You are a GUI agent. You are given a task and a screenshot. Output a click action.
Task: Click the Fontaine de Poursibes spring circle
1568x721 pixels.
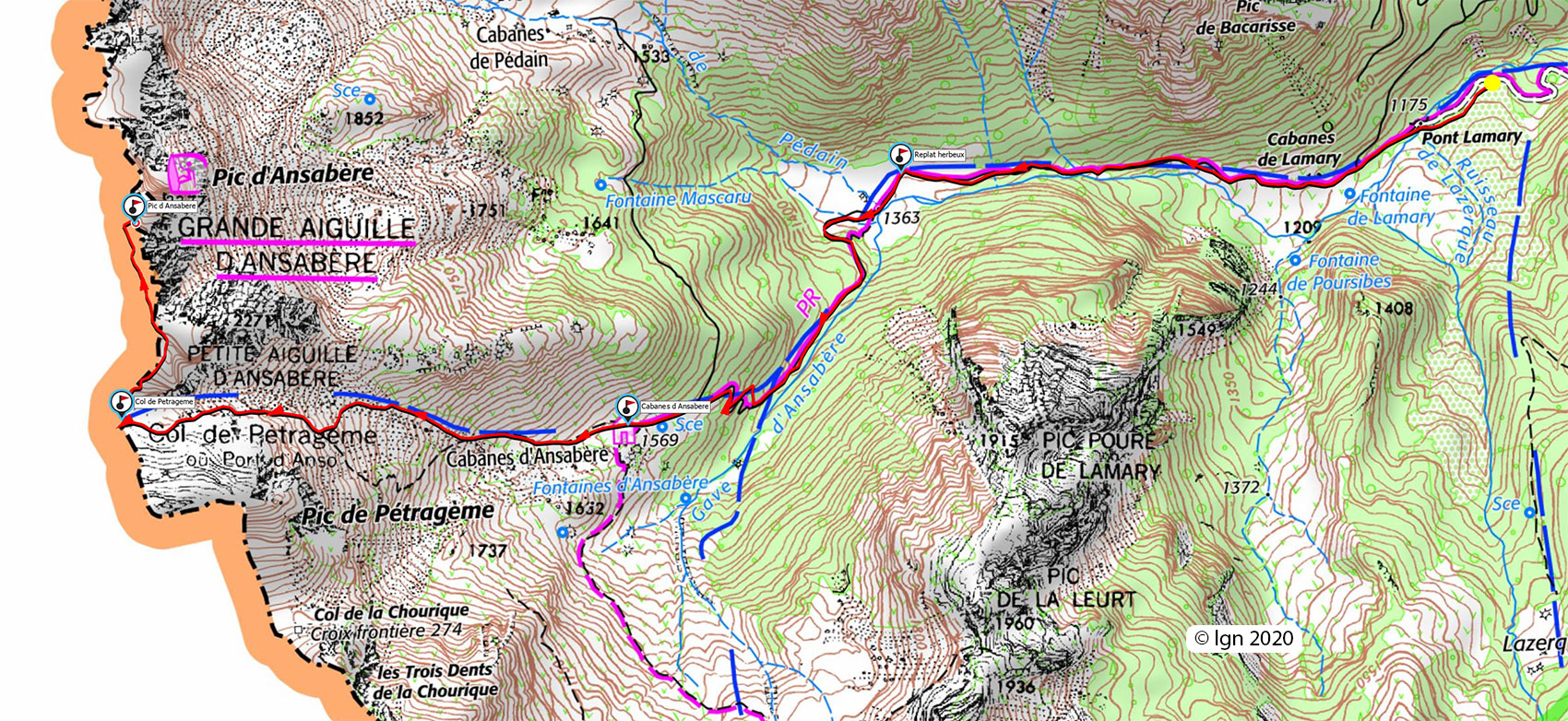pyautogui.click(x=1295, y=260)
